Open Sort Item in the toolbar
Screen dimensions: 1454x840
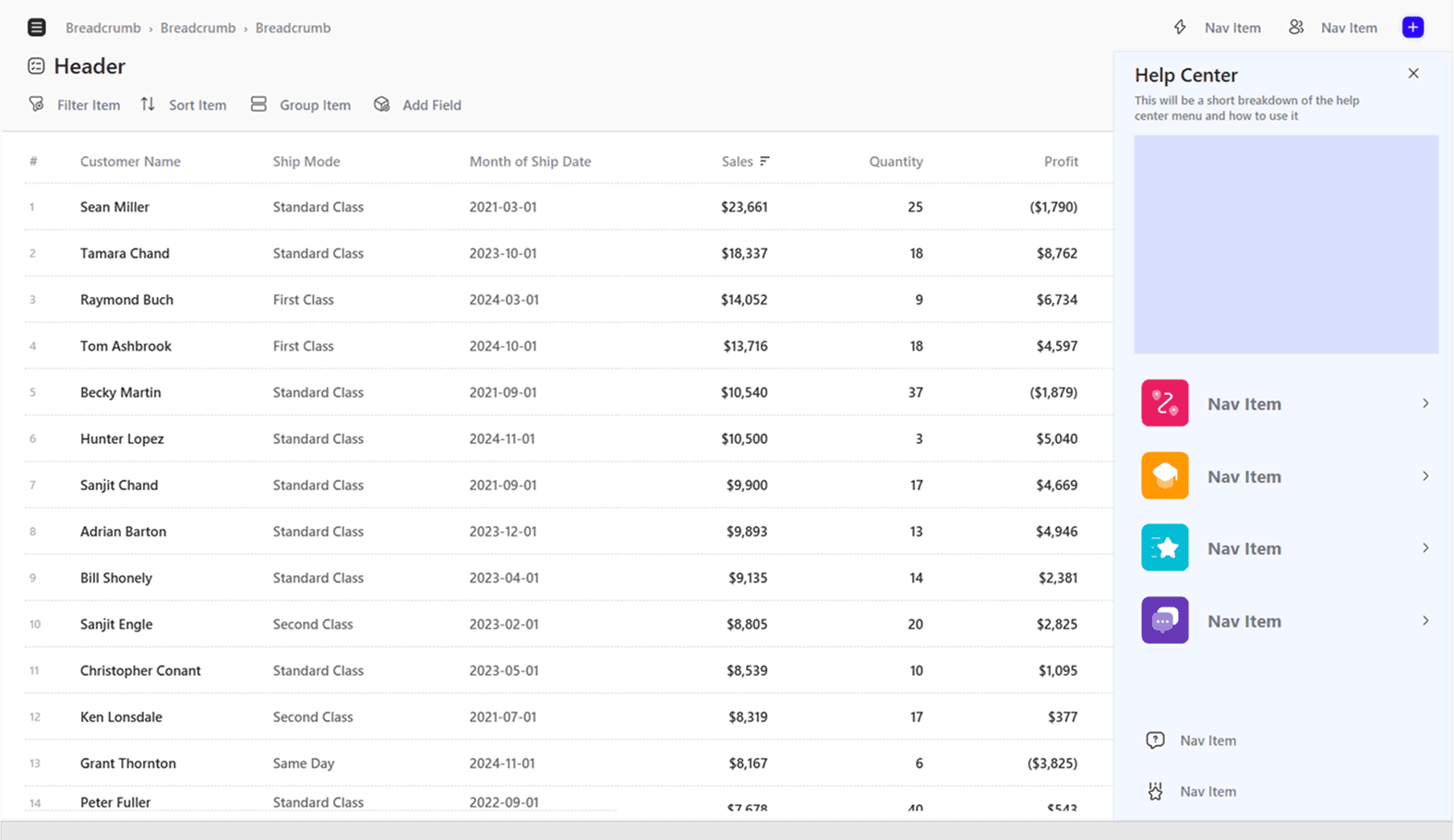pyautogui.click(x=183, y=105)
